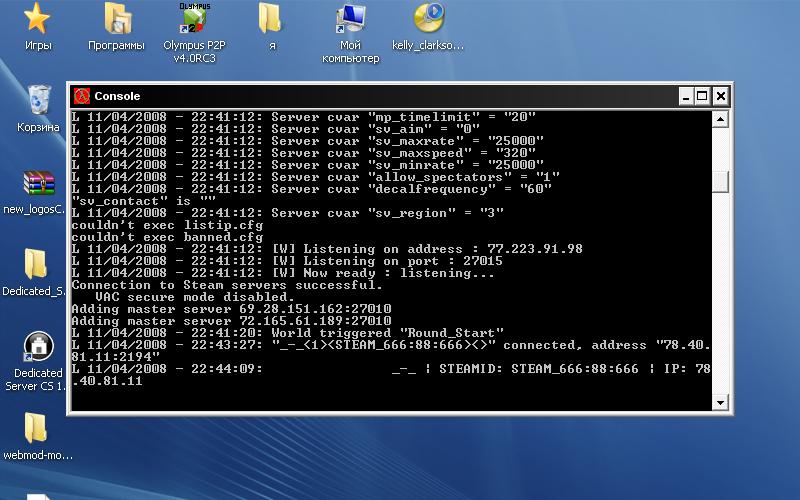Viewport: 800px width, 500px height.
Task: Click the "allow_spectators" = "1" cvar line
Action: pyautogui.click(x=316, y=177)
